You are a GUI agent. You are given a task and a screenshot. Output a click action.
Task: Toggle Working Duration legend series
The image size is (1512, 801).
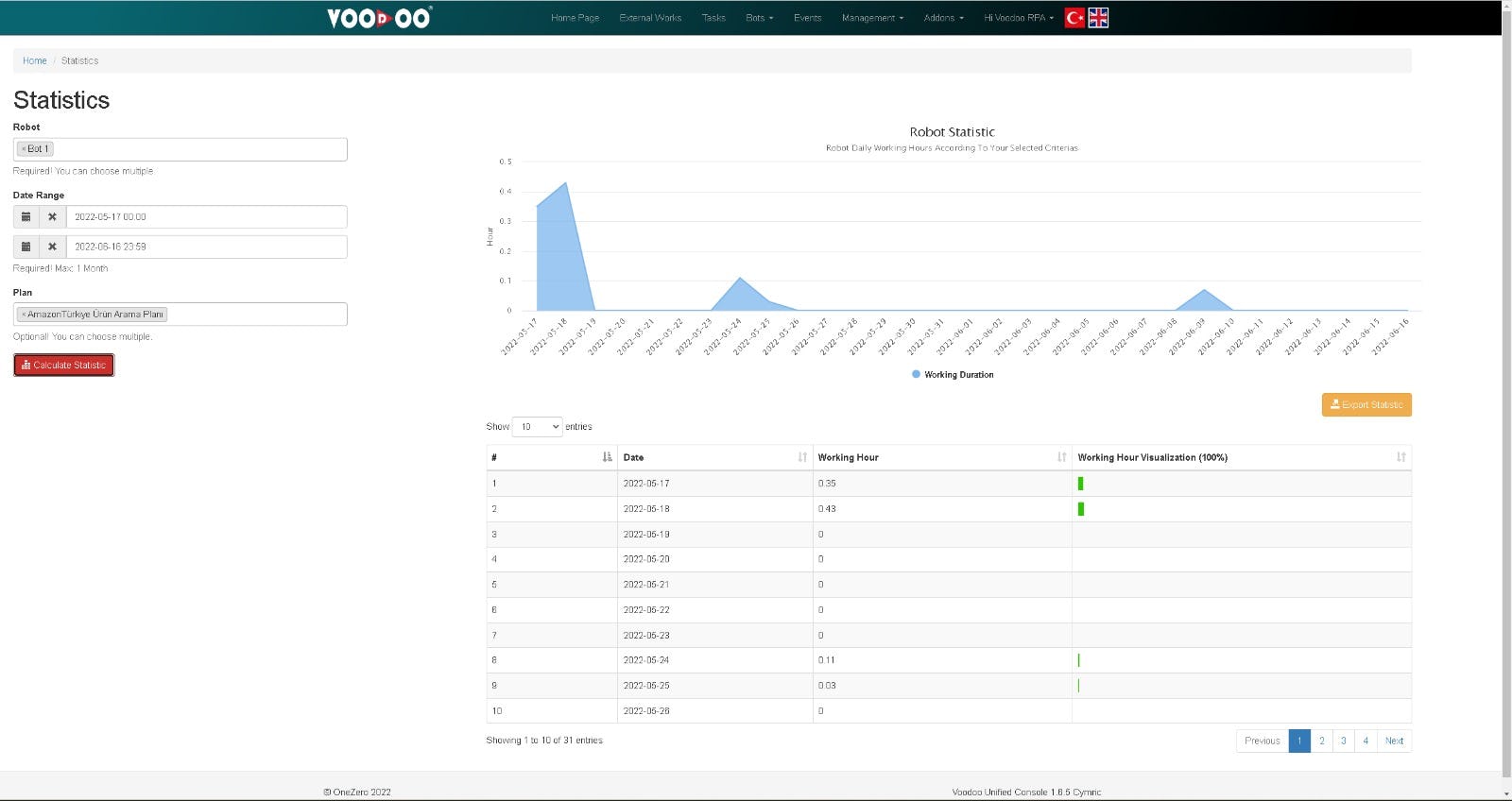pyautogui.click(x=953, y=375)
